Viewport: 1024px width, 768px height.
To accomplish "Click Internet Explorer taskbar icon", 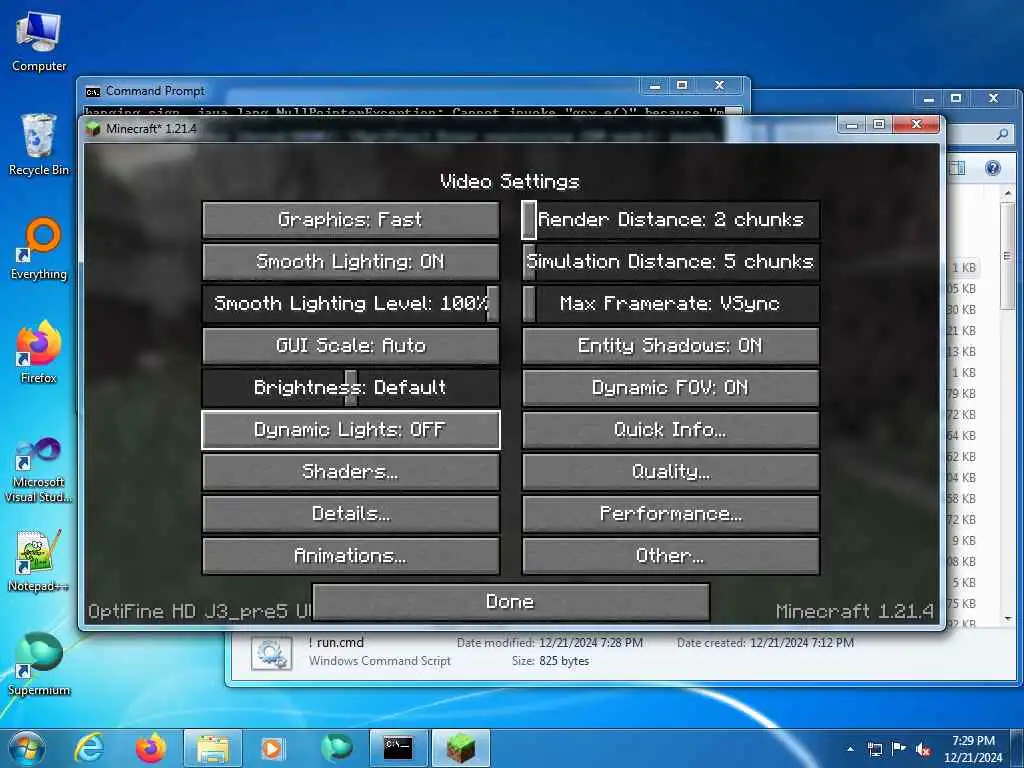I will tap(89, 748).
